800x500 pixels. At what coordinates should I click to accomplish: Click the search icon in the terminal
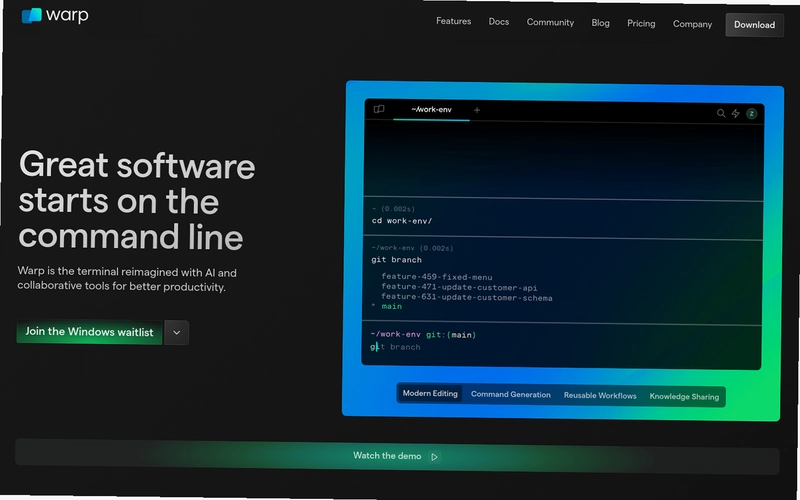[720, 113]
